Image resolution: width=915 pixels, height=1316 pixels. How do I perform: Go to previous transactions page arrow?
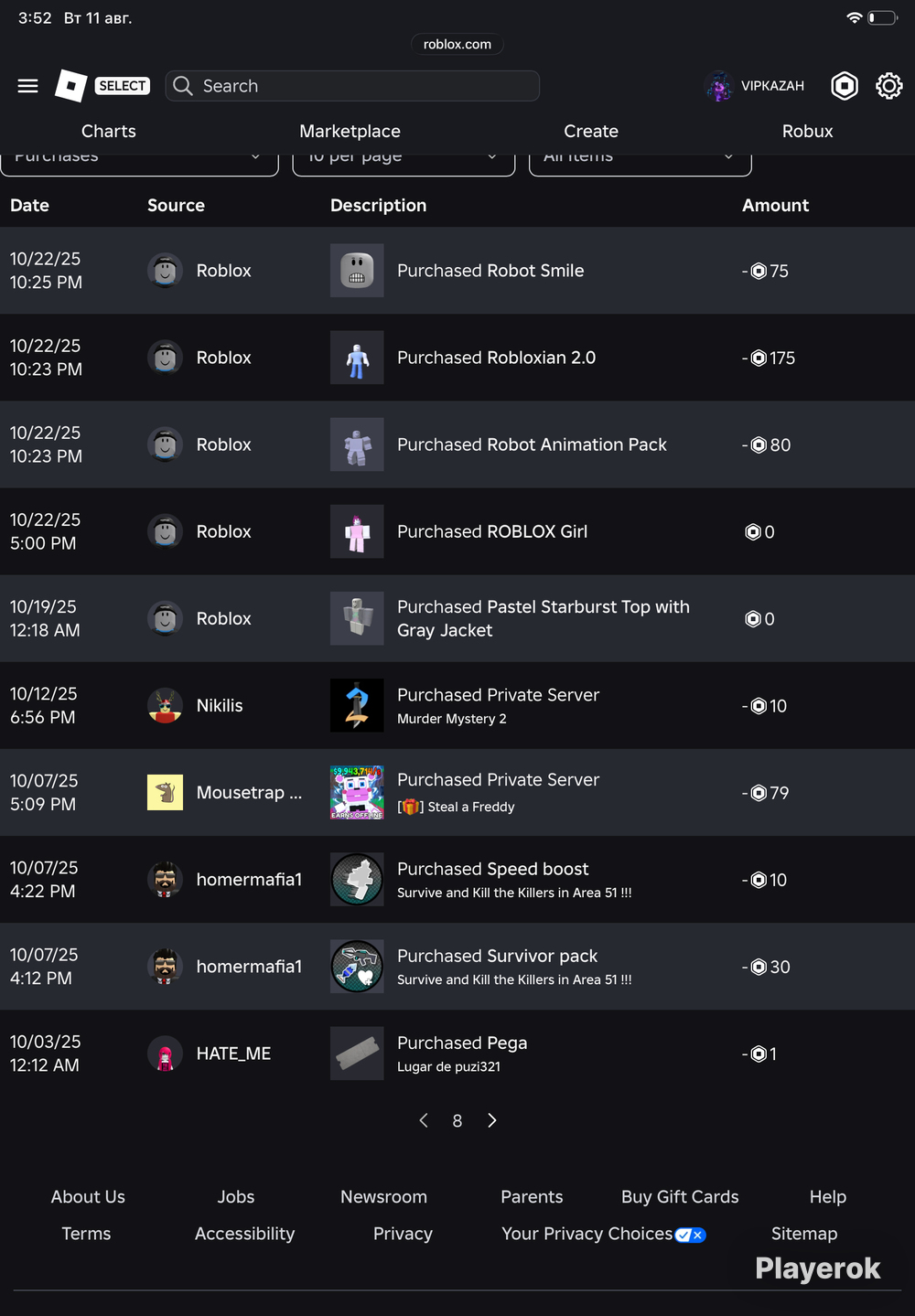click(424, 1121)
